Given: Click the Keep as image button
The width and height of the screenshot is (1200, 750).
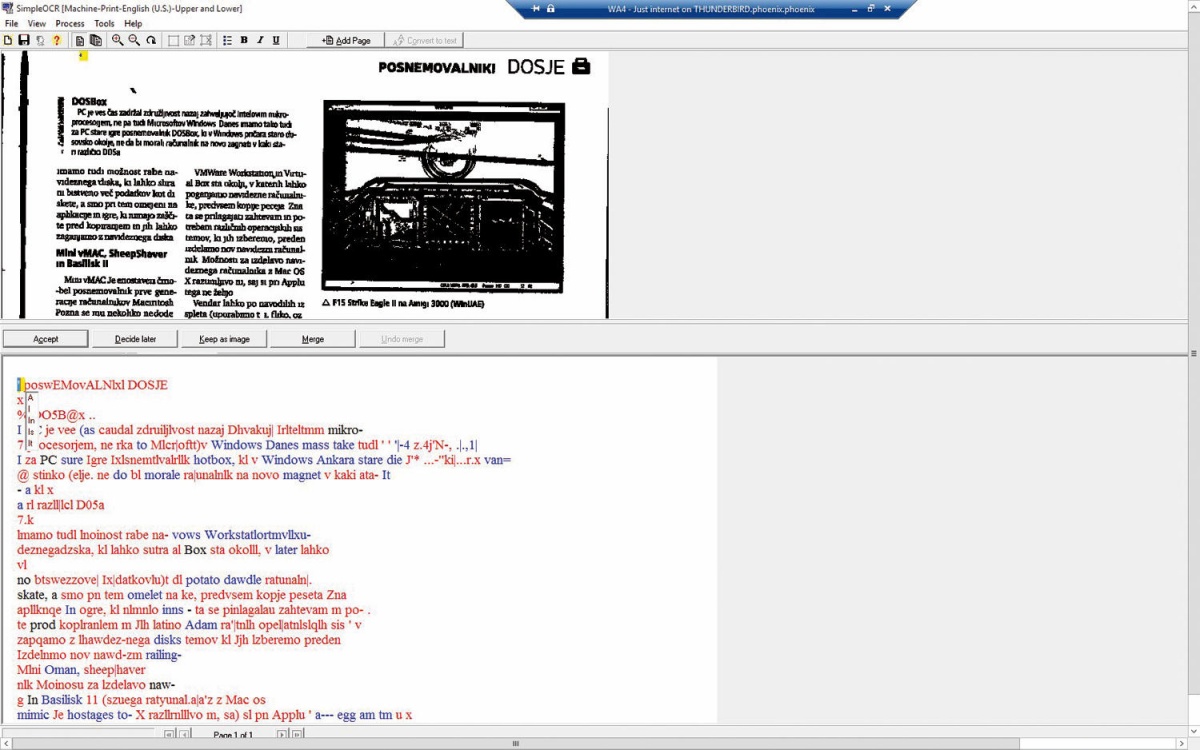Looking at the screenshot, I should (224, 339).
